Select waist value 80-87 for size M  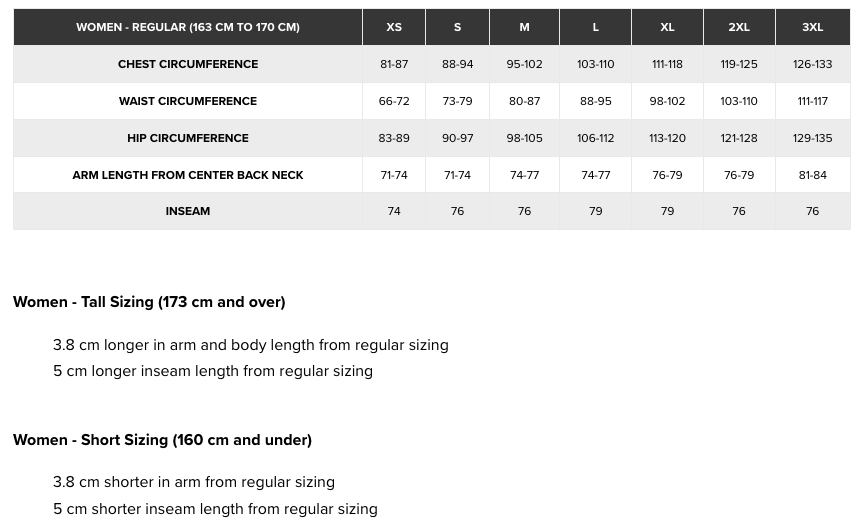pyautogui.click(x=524, y=101)
